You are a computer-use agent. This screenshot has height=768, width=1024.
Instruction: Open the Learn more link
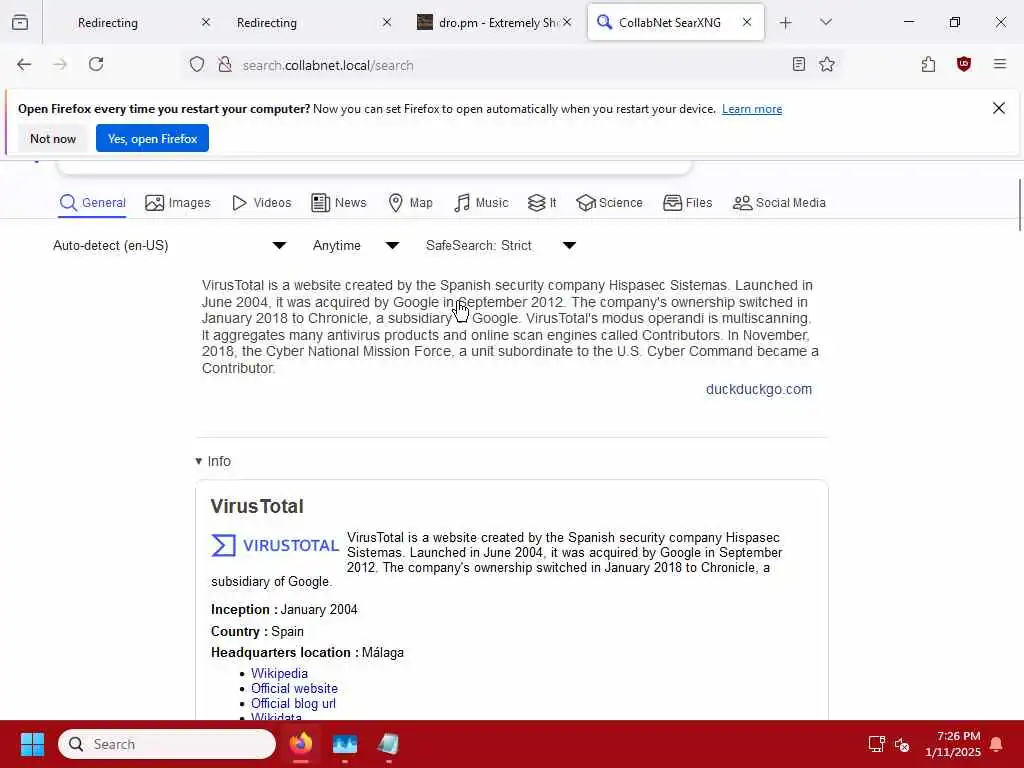point(752,109)
